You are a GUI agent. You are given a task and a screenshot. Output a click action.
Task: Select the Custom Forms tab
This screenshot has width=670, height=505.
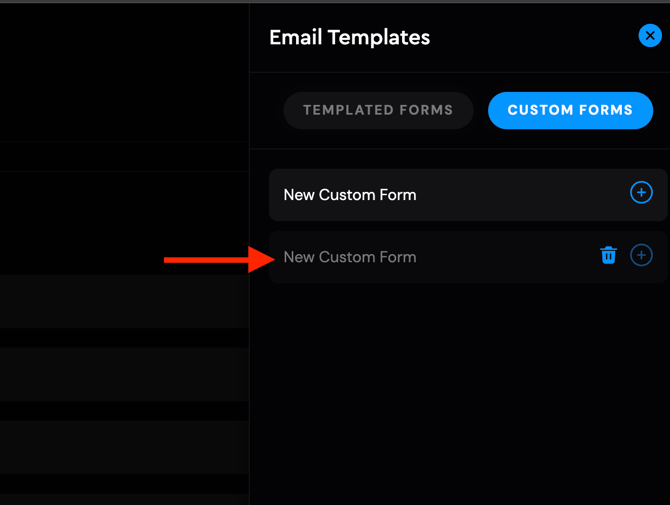coord(570,110)
